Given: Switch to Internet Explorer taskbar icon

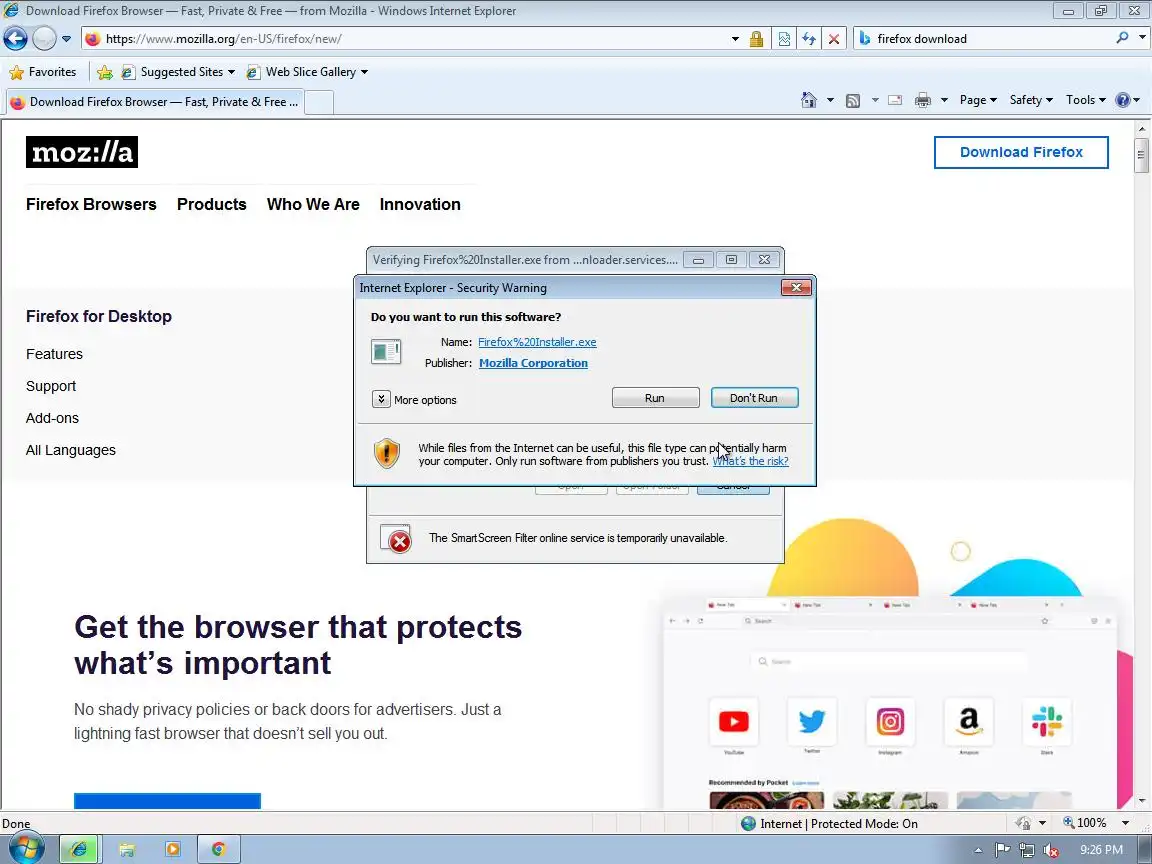Looking at the screenshot, I should pyautogui.click(x=79, y=849).
